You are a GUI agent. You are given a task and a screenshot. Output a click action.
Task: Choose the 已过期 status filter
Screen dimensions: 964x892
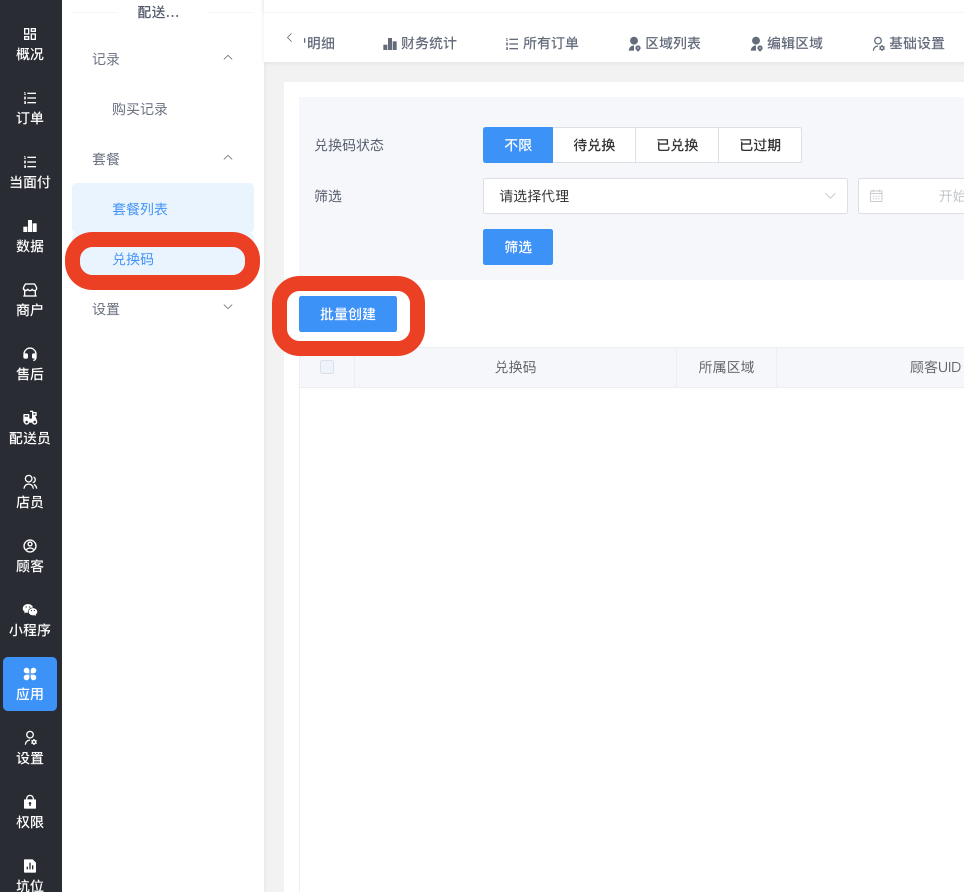(x=760, y=145)
